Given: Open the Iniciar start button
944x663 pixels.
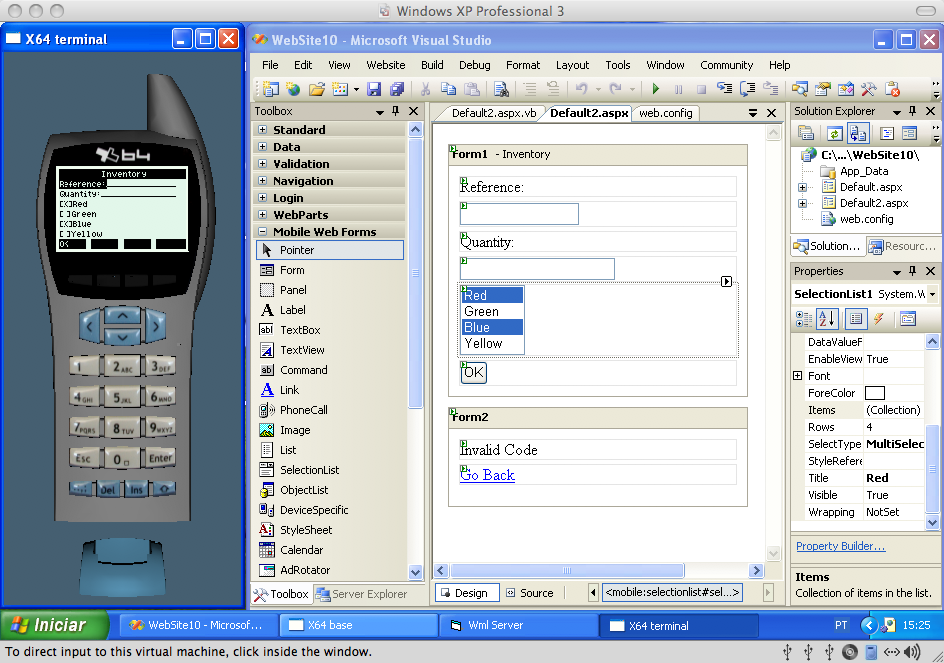Looking at the screenshot, I should (x=55, y=625).
